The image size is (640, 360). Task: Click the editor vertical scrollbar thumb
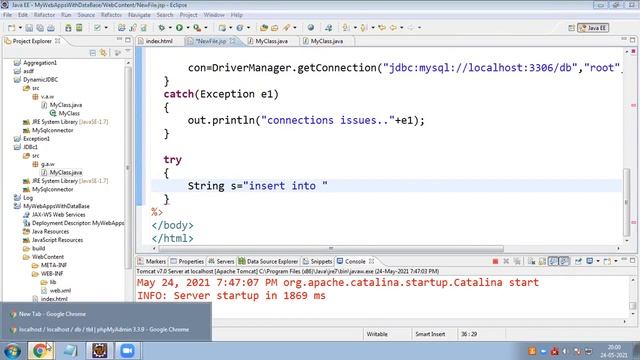pos(627,202)
